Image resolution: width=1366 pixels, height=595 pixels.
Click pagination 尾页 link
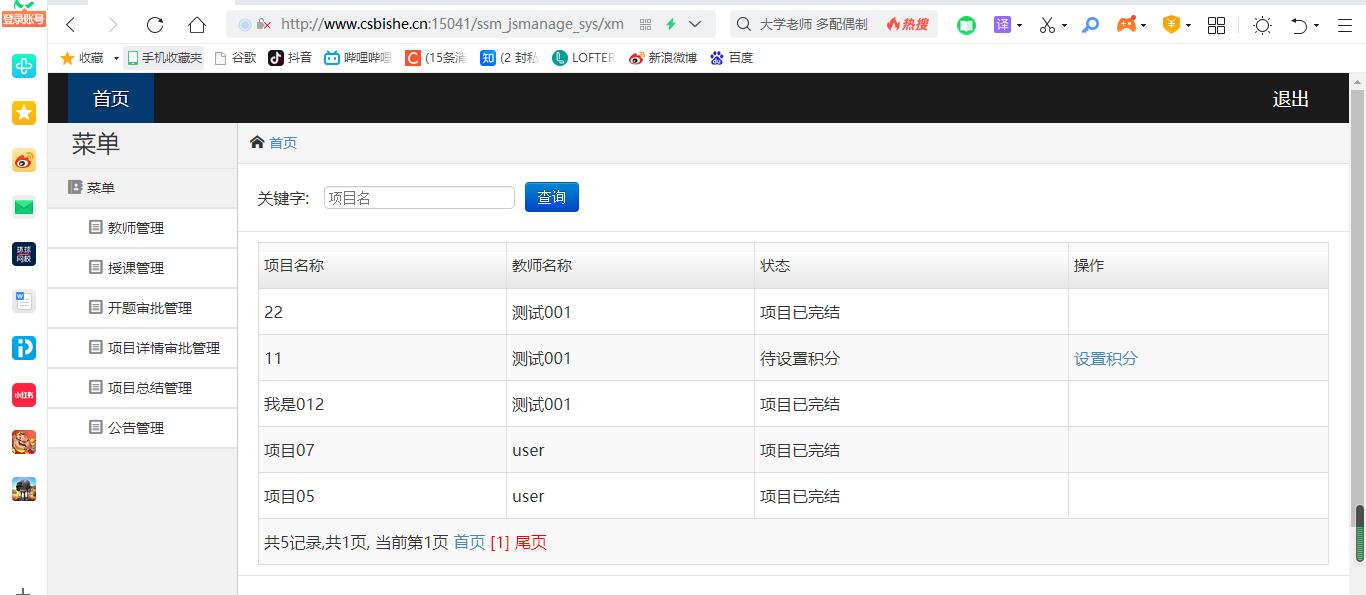pos(531,542)
